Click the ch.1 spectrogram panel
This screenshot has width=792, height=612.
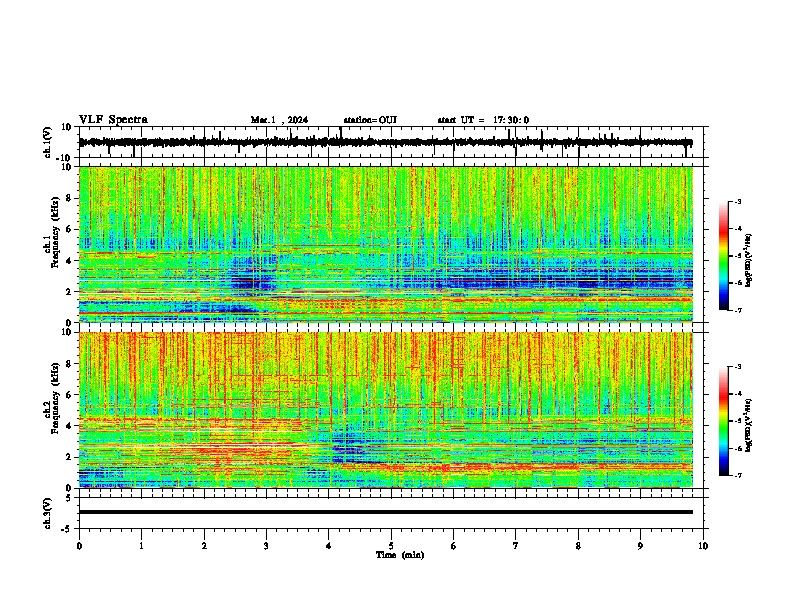tap(386, 244)
